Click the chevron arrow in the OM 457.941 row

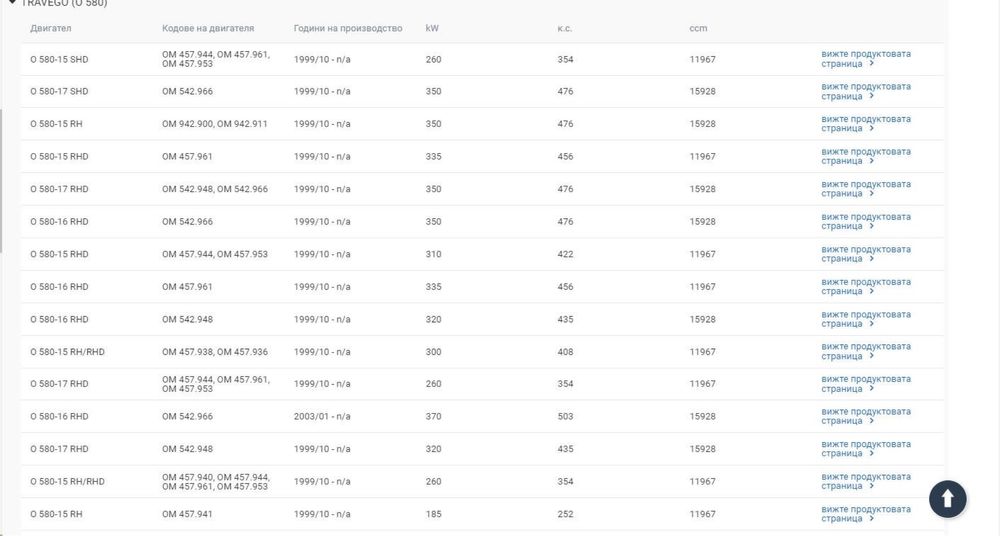click(871, 519)
